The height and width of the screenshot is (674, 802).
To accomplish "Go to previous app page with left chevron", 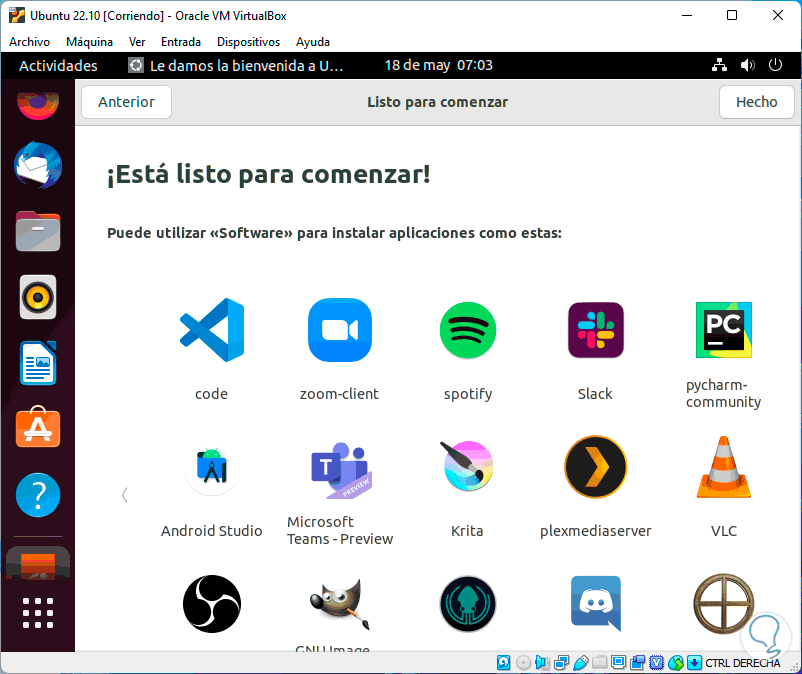I will [x=124, y=495].
